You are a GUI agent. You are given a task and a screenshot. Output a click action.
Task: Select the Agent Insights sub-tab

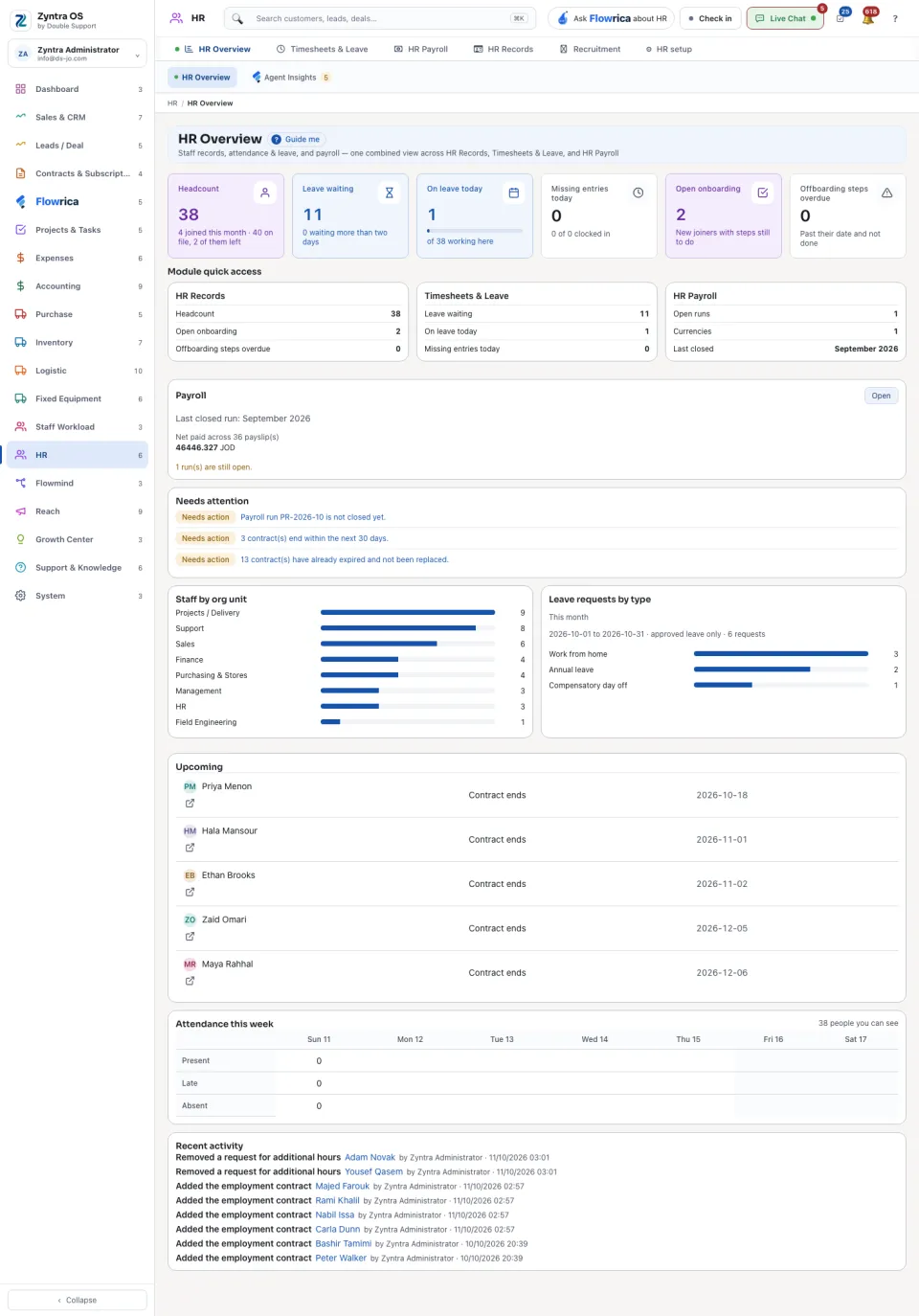(291, 78)
